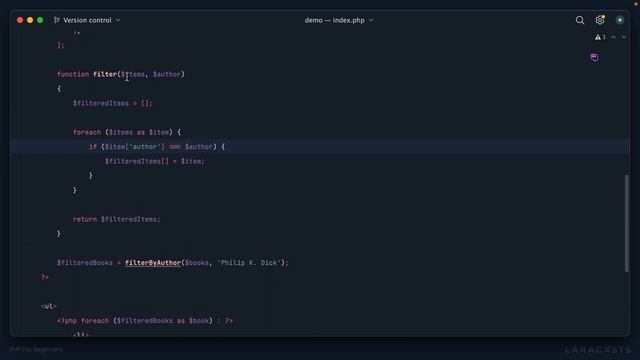
Task: Click the $author parameter in function signature
Action: (x=167, y=74)
